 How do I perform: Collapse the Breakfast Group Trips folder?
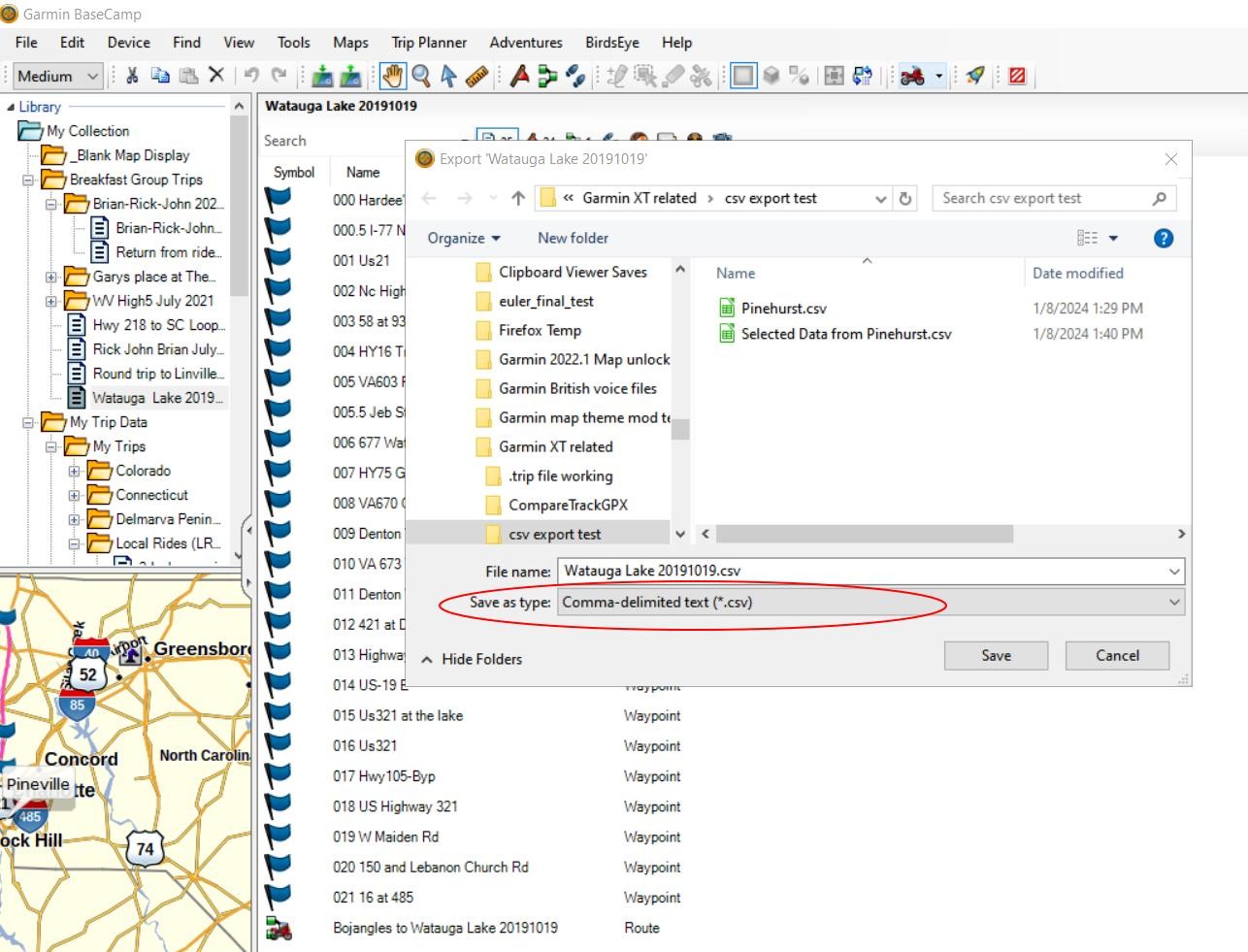pyautogui.click(x=28, y=180)
